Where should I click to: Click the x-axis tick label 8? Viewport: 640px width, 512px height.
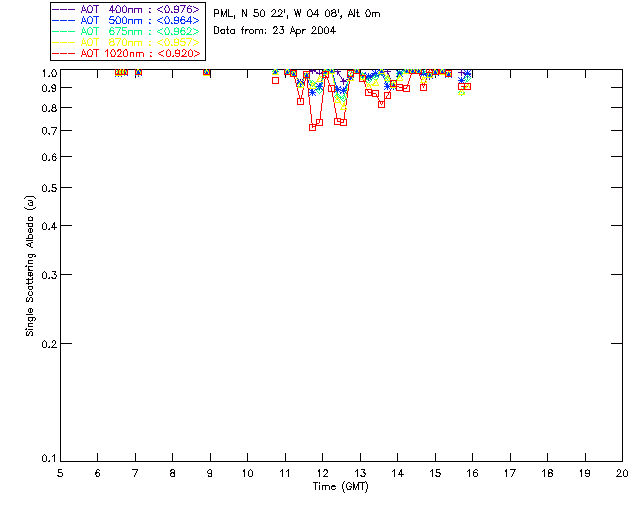click(x=173, y=473)
